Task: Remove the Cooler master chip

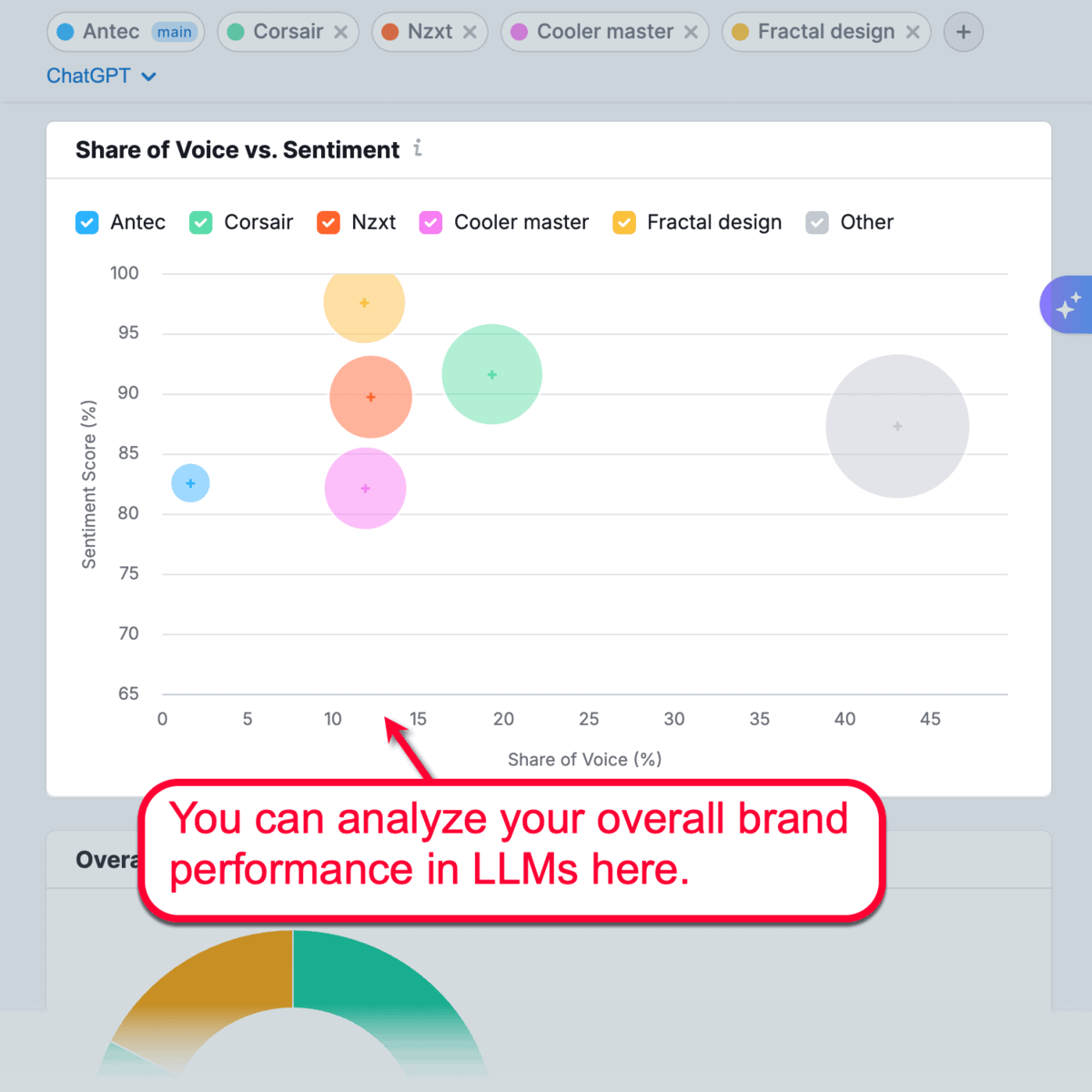Action: [x=691, y=32]
